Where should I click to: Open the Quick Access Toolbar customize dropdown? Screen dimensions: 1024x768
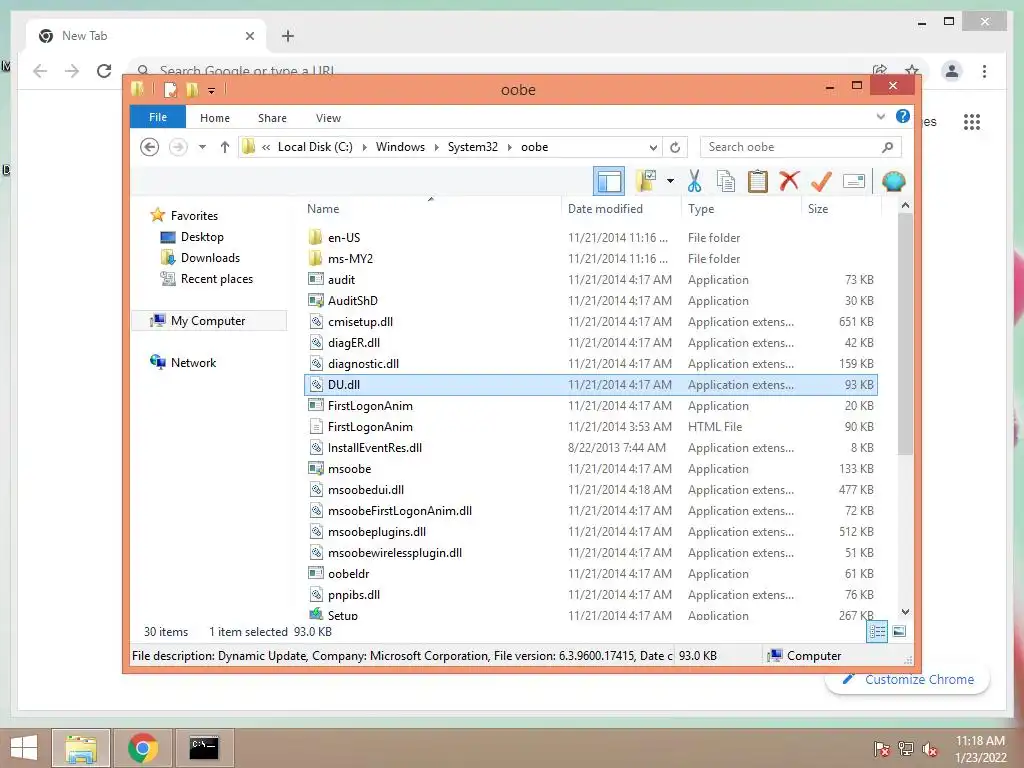[x=211, y=90]
